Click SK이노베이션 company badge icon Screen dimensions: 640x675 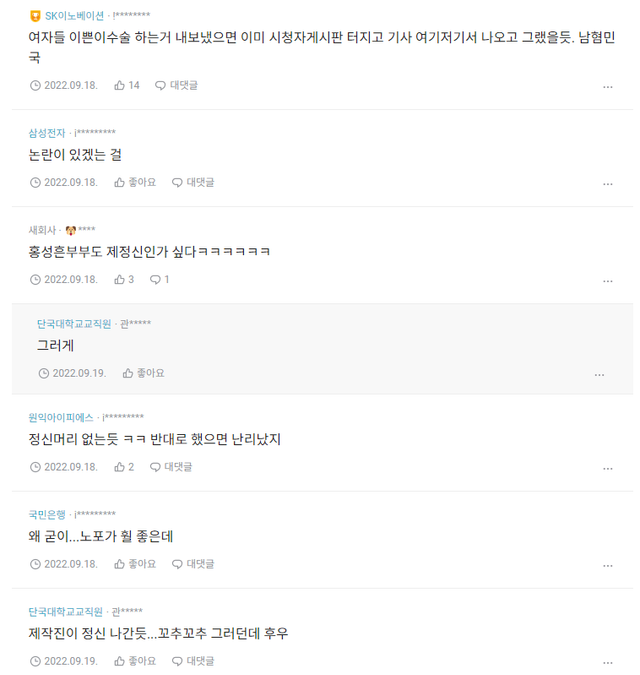(35, 15)
